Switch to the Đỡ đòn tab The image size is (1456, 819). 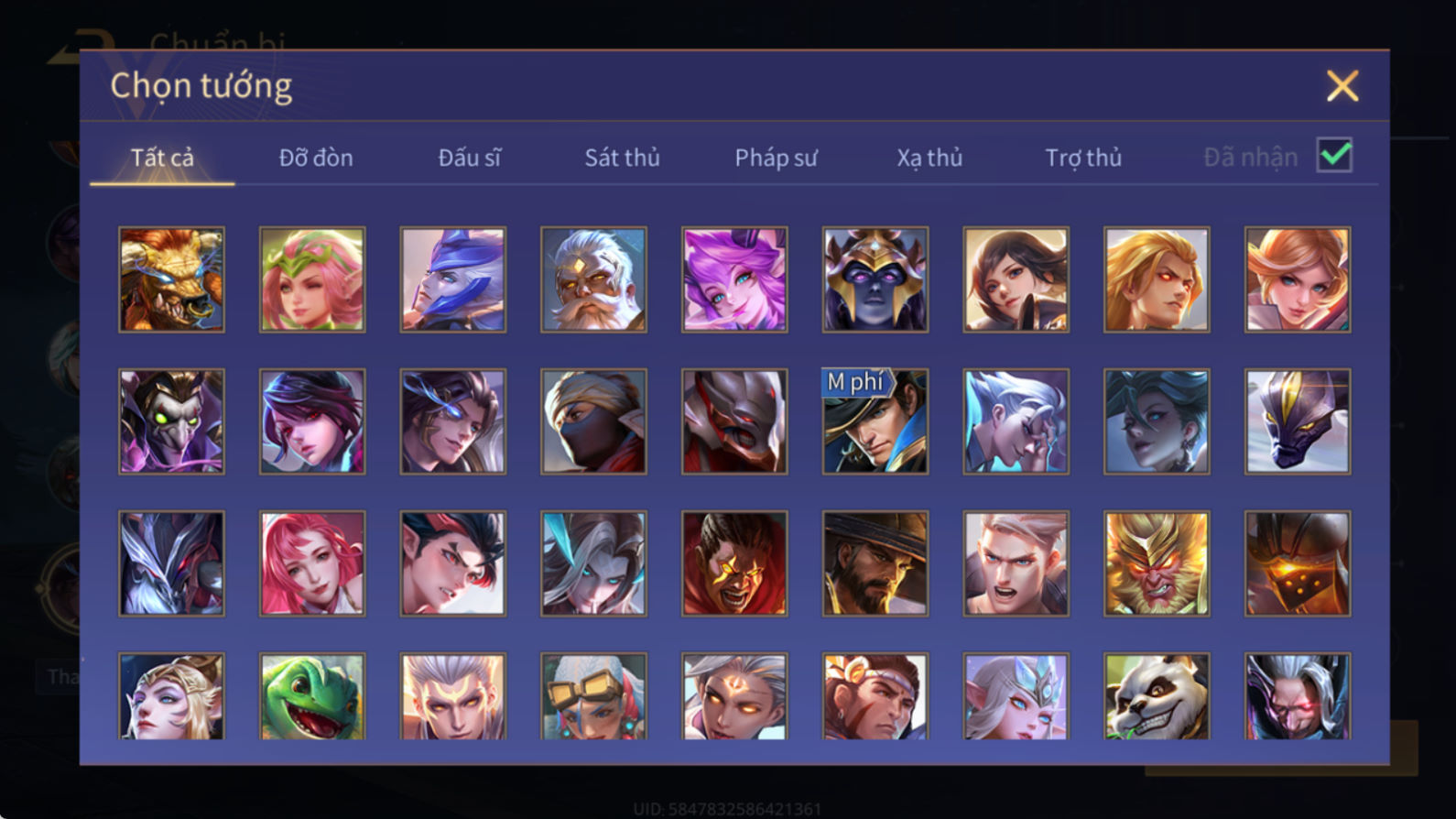[x=316, y=158]
